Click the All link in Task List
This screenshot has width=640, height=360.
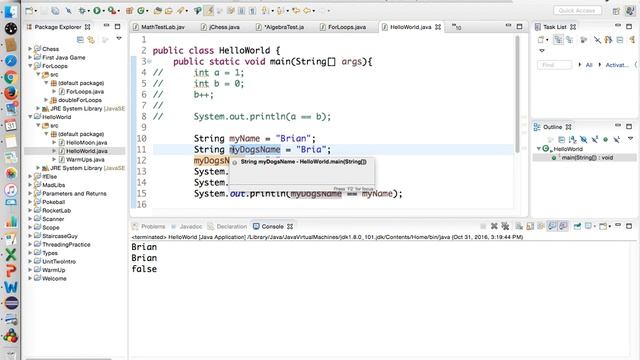589,65
